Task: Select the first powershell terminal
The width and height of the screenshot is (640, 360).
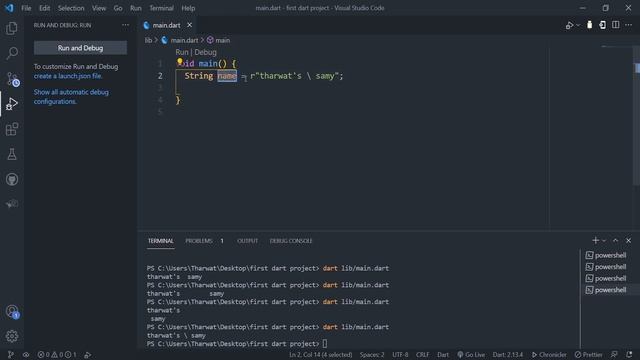Action: click(x=606, y=255)
